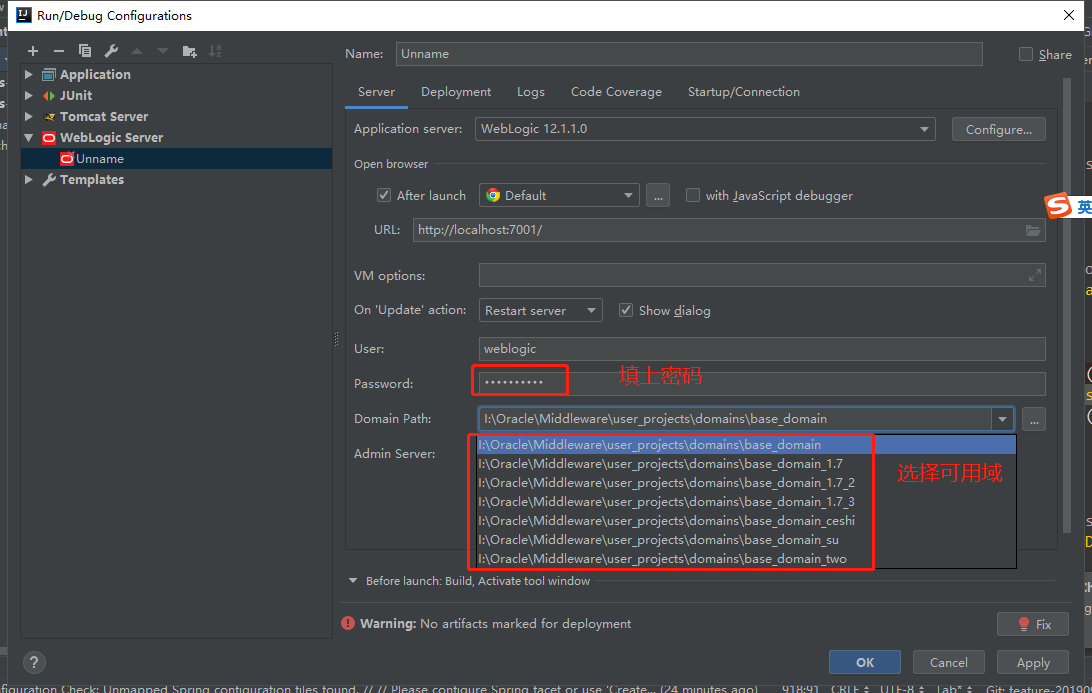Select domain path base_domain_ceshi
This screenshot has width=1092, height=693.
pyautogui.click(x=746, y=520)
